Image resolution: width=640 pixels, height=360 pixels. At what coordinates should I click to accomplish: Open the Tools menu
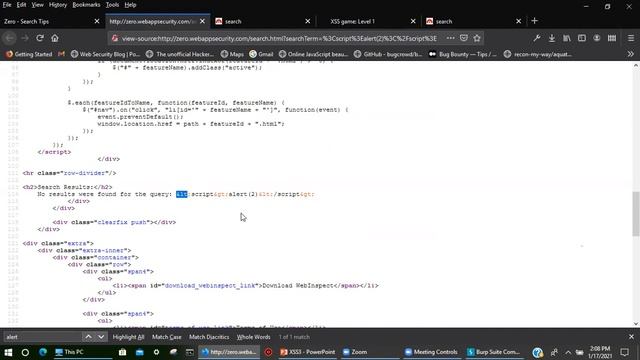coord(112,5)
